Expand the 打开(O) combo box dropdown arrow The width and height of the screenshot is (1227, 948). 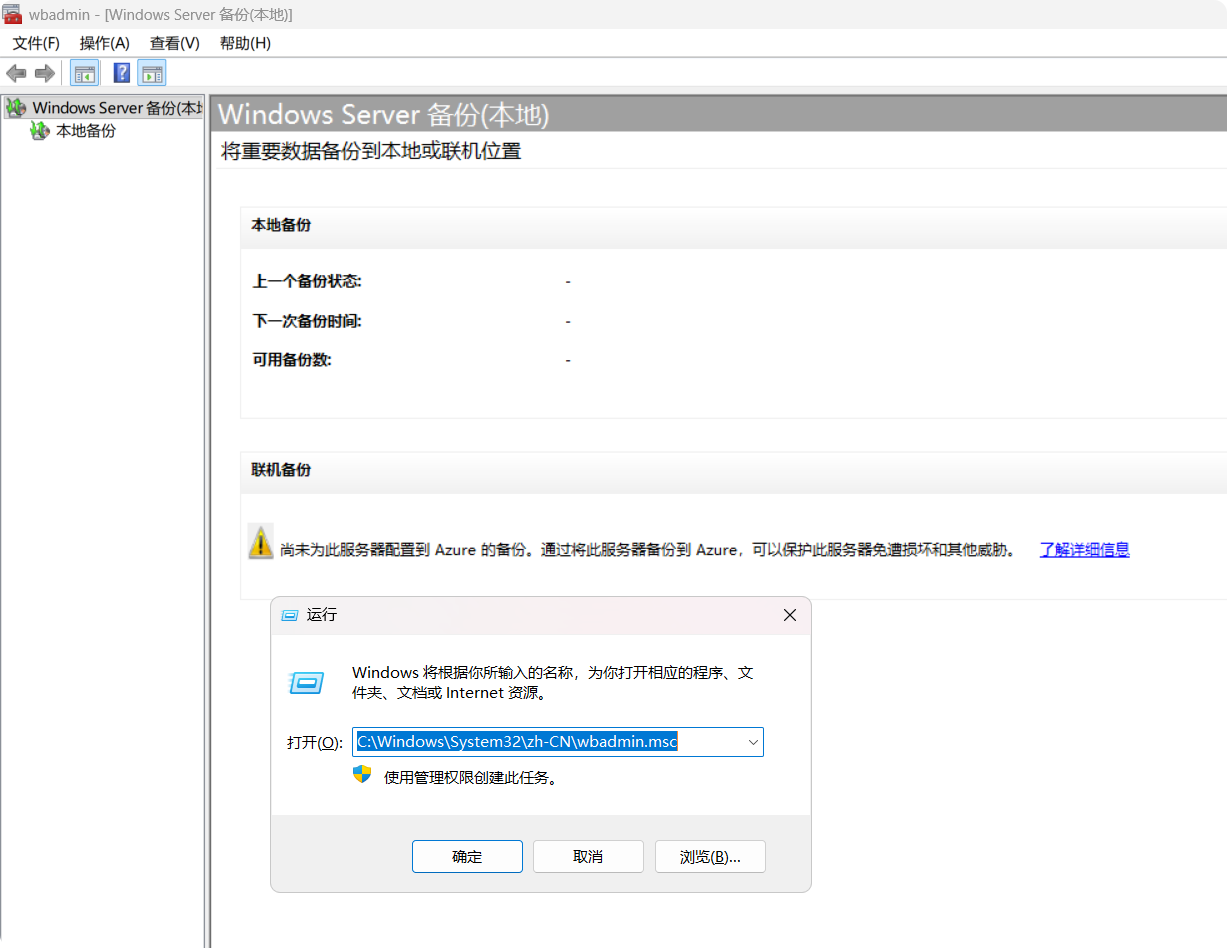[x=753, y=742]
